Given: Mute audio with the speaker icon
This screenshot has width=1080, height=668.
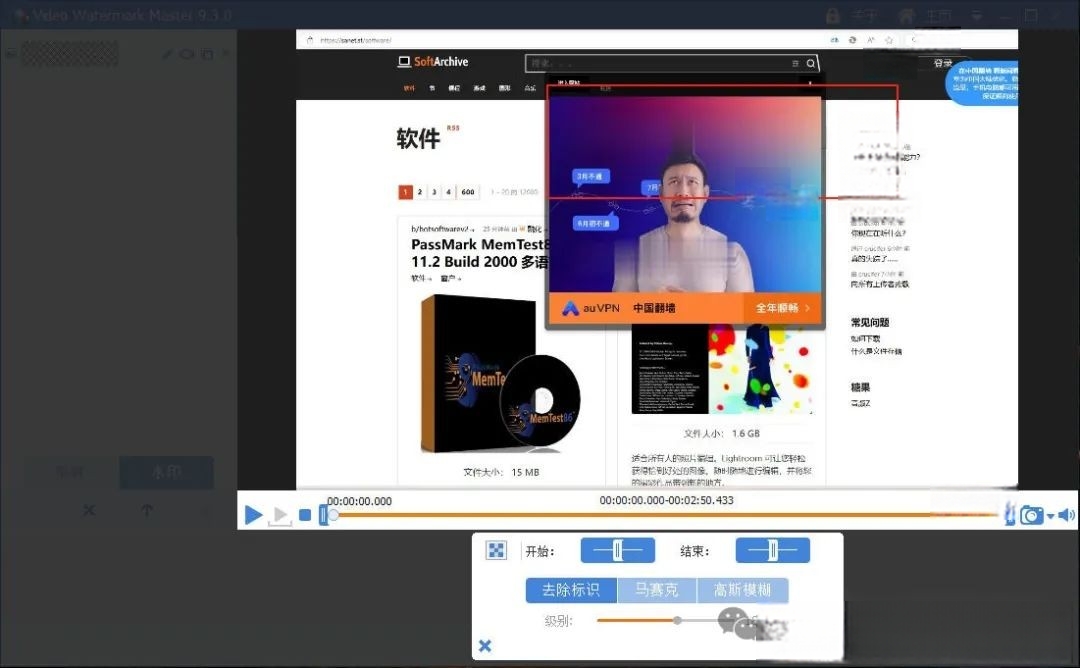Looking at the screenshot, I should coord(1066,514).
